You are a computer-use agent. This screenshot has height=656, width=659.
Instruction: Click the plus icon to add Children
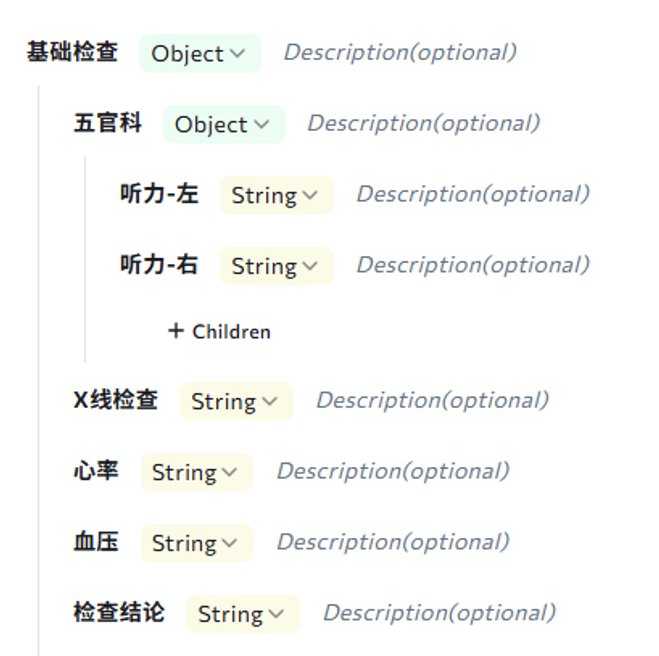click(x=176, y=331)
